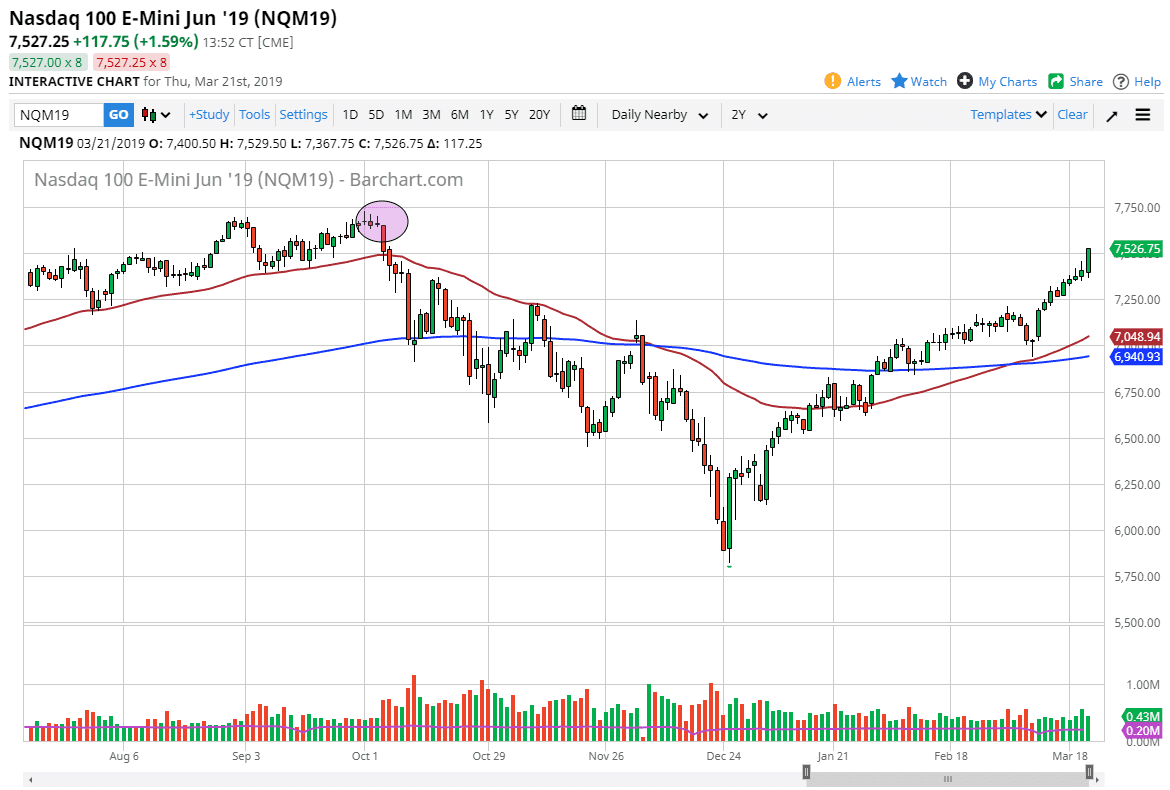Image resolution: width=1170 pixels, height=790 pixels.
Task: Clear chart annotations with Clear link
Action: coord(1071,114)
